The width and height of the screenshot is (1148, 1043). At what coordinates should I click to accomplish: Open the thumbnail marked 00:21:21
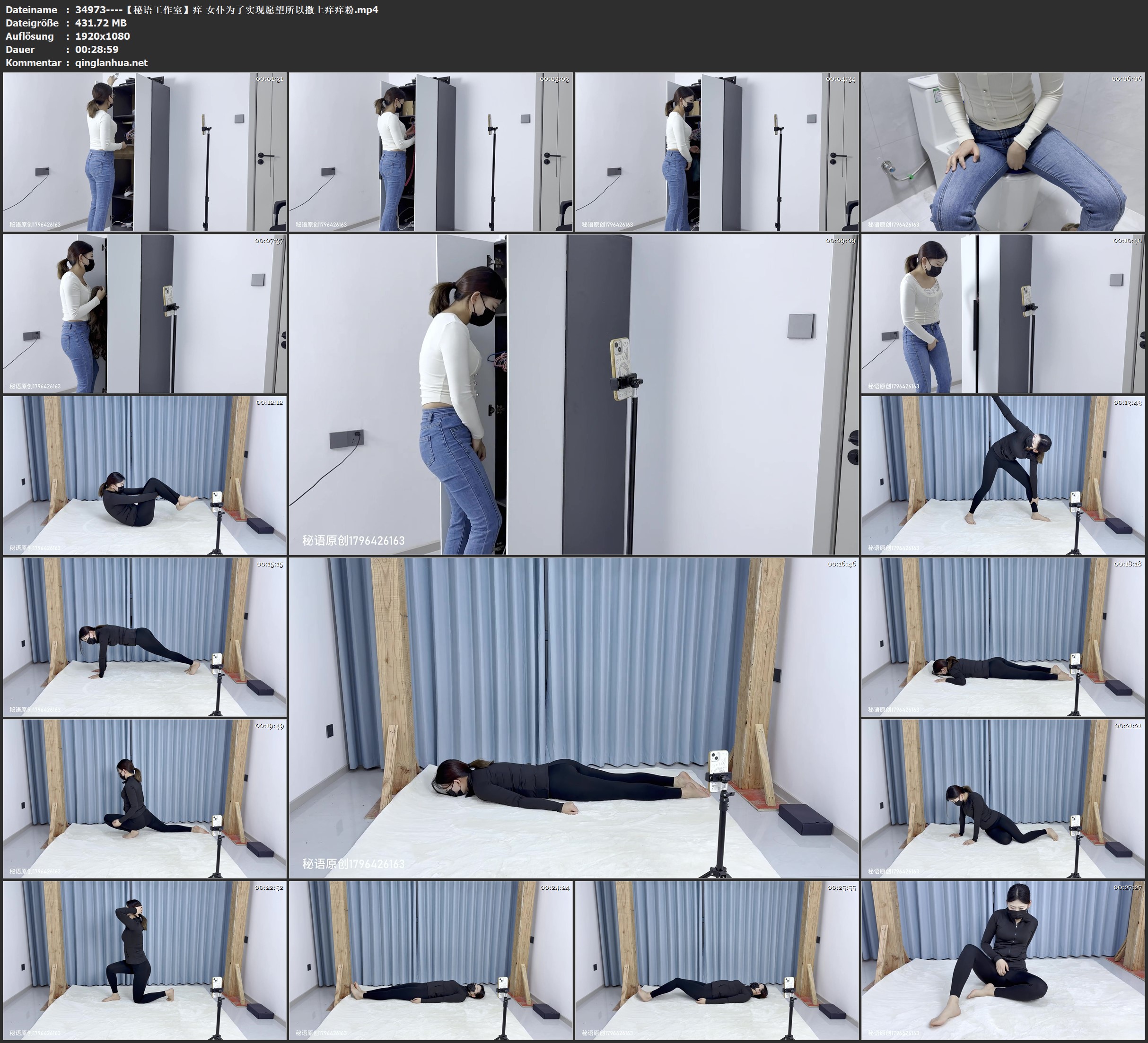pos(1003,798)
